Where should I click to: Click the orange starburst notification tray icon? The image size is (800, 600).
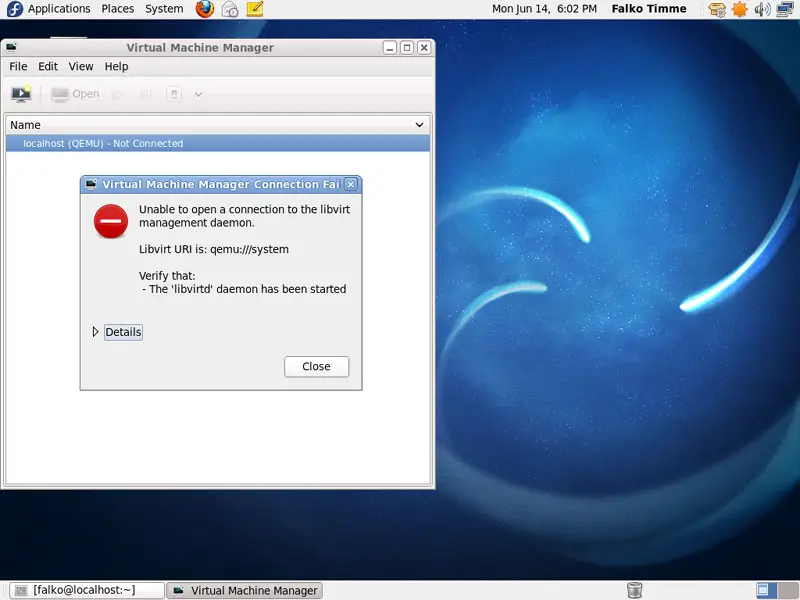[x=739, y=9]
